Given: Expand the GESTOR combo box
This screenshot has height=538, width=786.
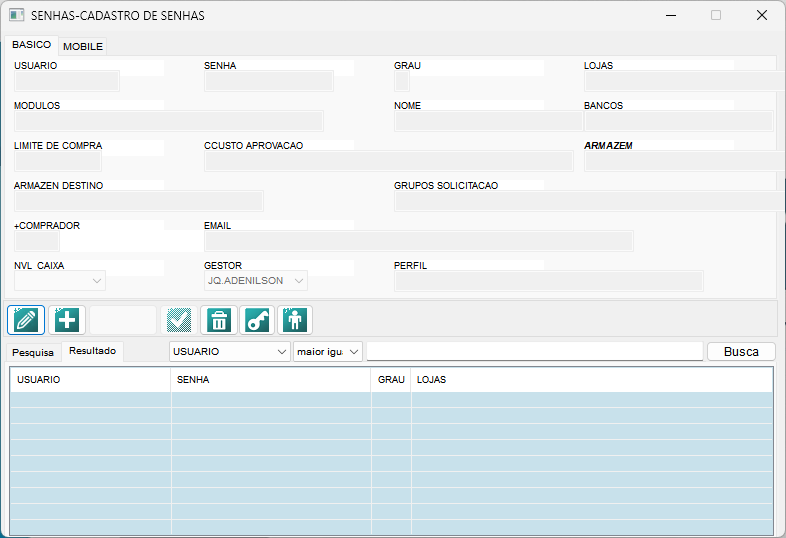Looking at the screenshot, I should click(x=298, y=281).
